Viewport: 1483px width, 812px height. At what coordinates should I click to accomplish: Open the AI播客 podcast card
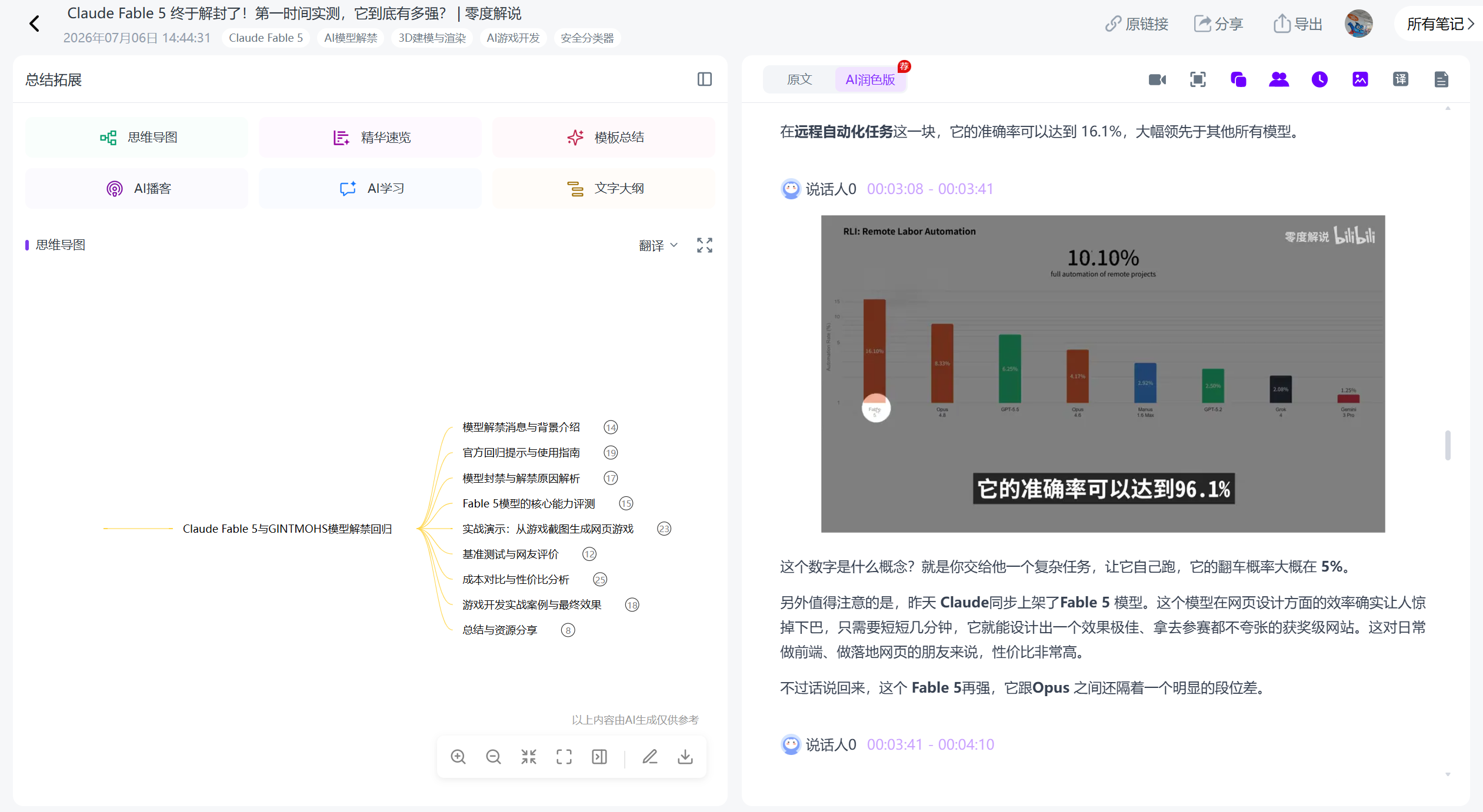point(136,189)
